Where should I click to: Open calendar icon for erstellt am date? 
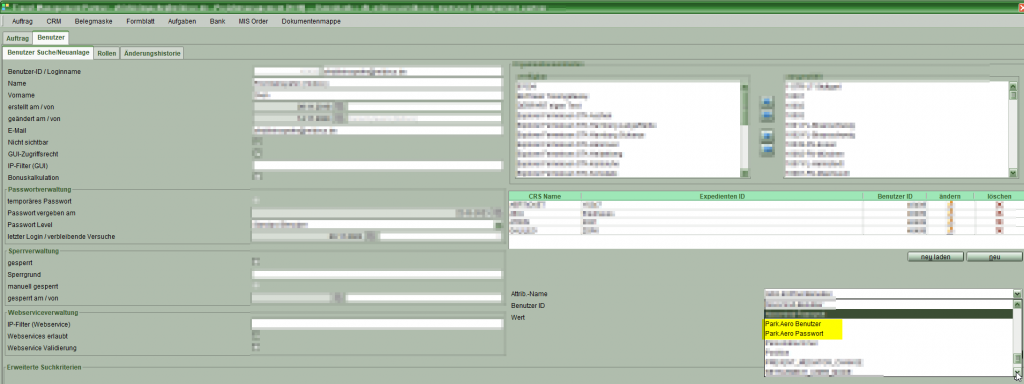click(339, 106)
